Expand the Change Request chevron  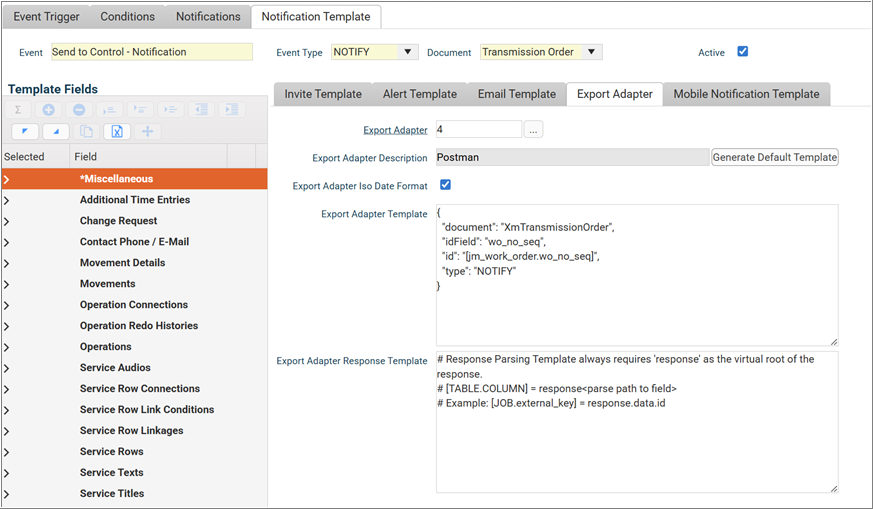click(7, 222)
